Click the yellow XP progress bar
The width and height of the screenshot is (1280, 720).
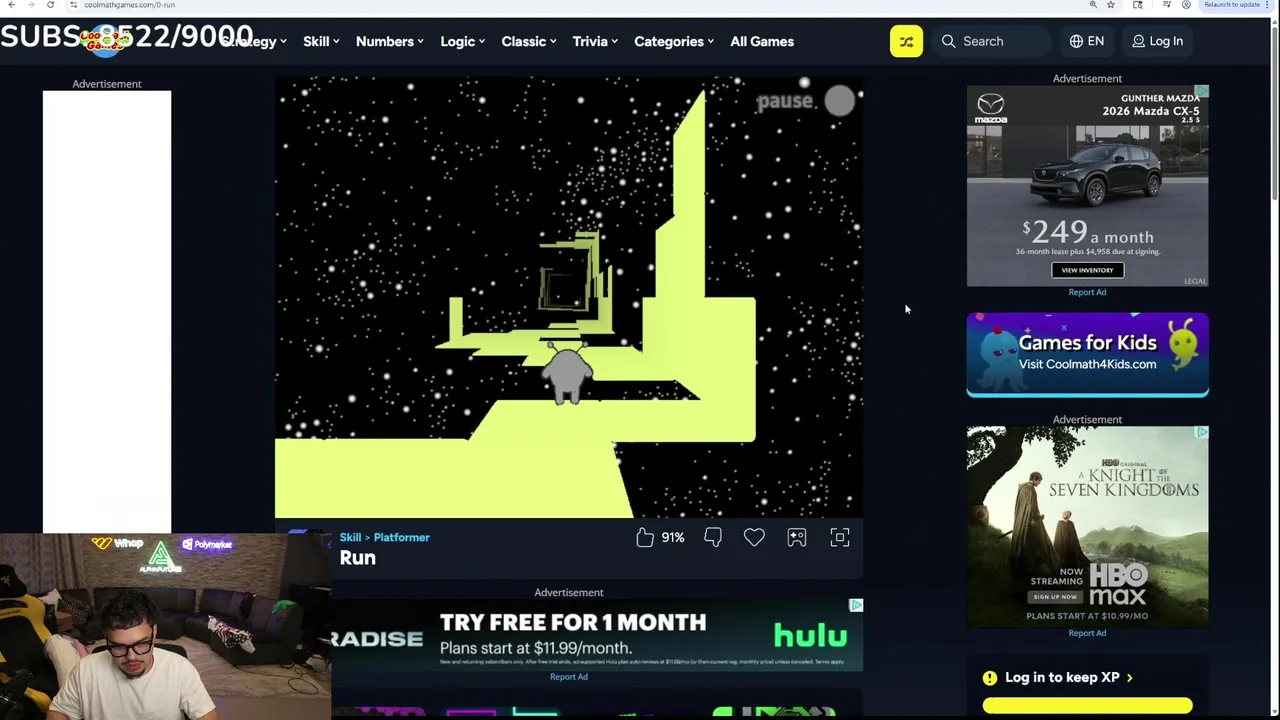(x=1087, y=706)
